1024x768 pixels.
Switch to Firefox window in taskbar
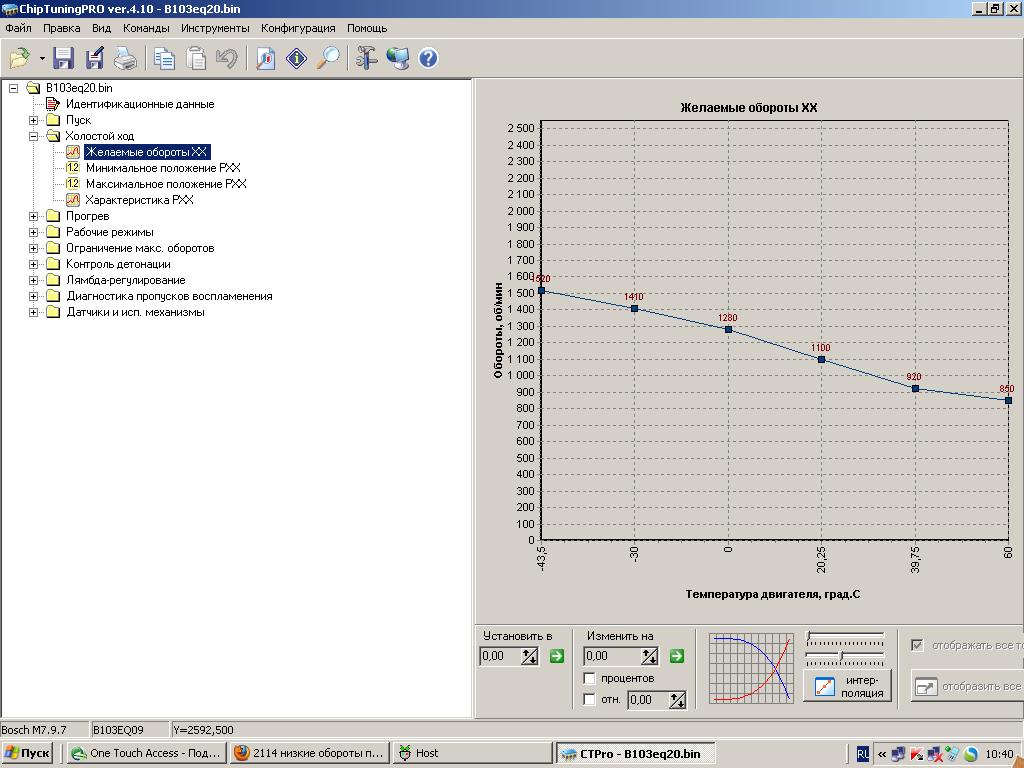point(308,753)
